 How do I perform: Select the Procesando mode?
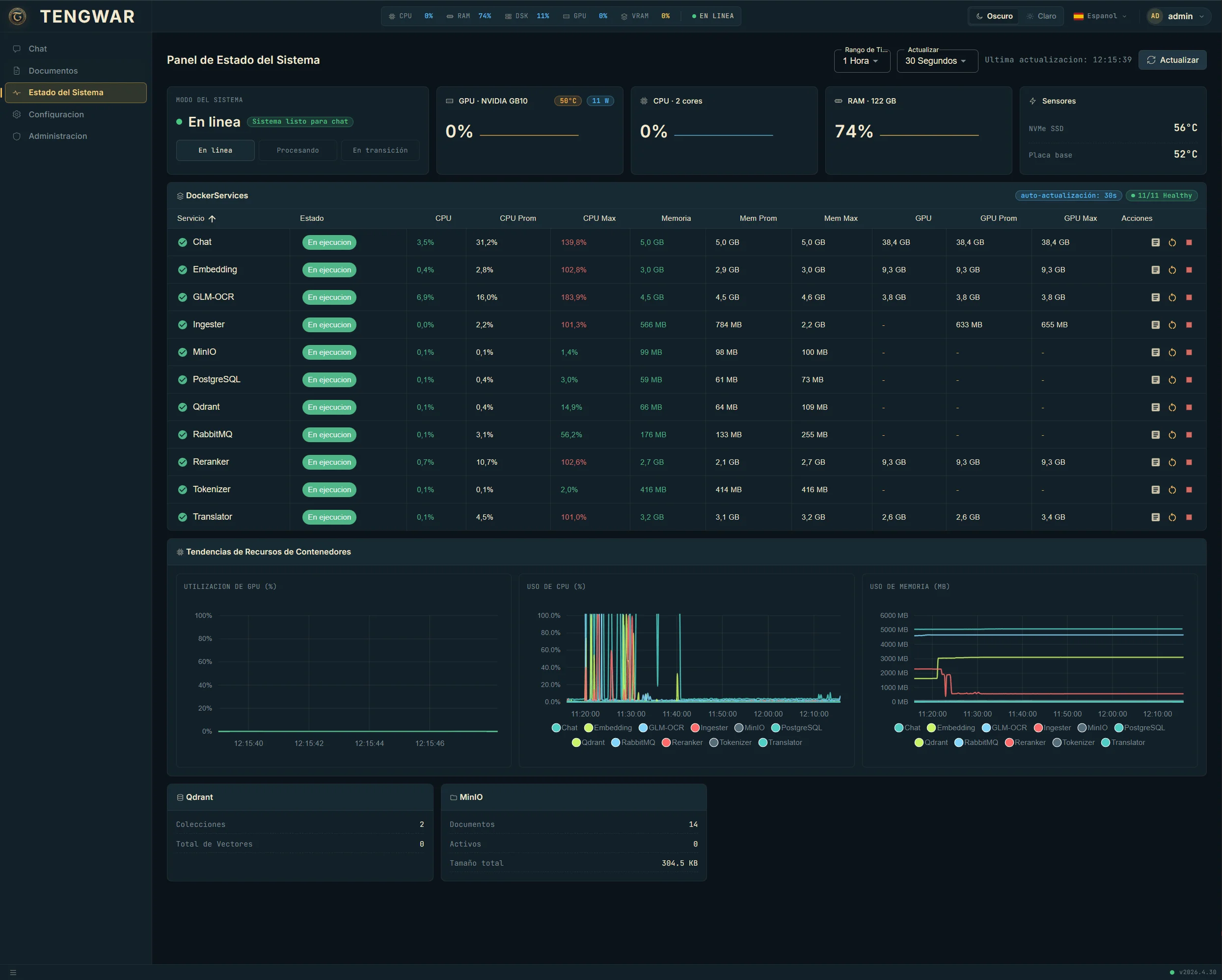(298, 150)
